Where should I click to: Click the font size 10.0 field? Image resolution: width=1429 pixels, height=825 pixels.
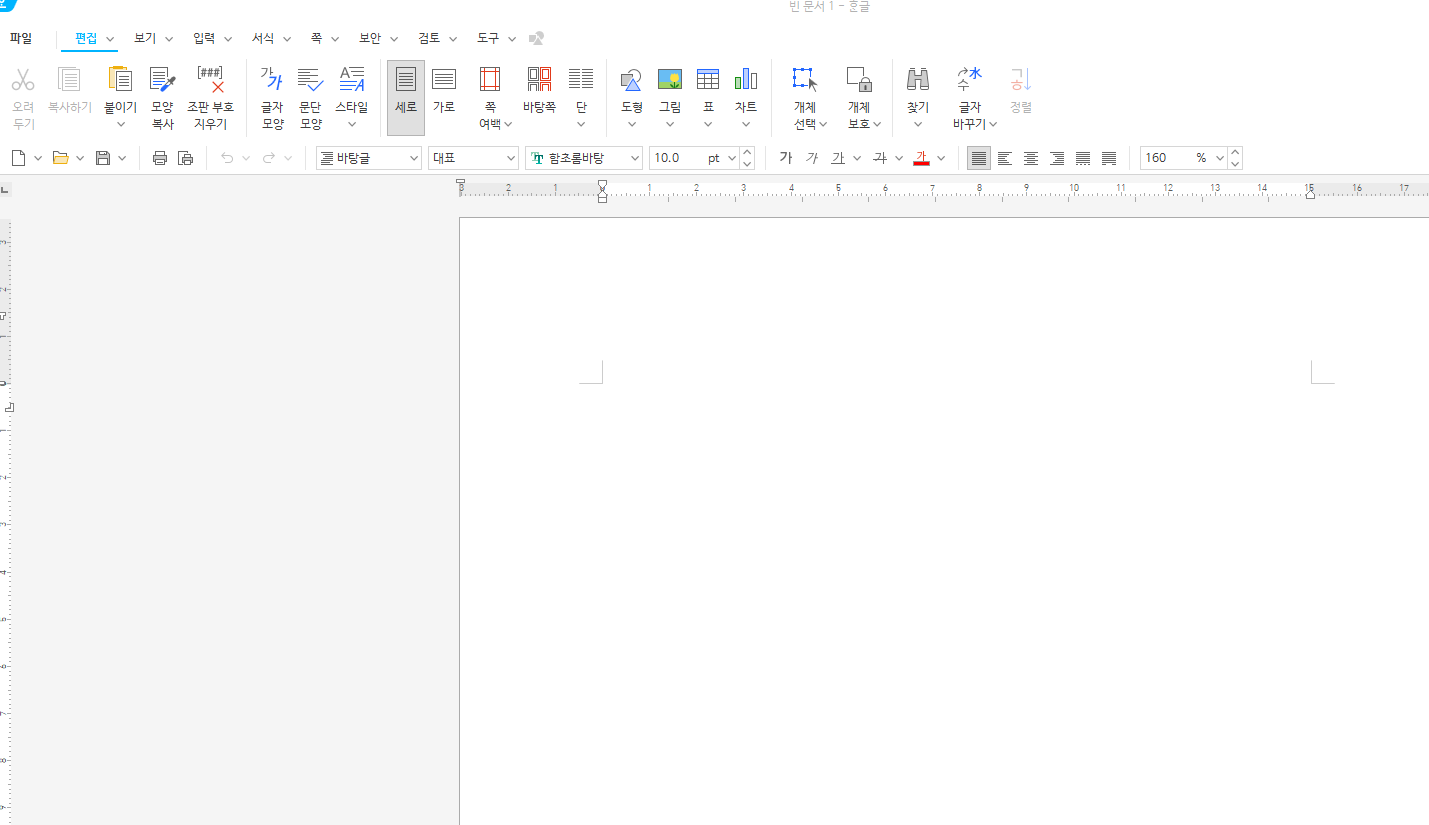click(676, 158)
